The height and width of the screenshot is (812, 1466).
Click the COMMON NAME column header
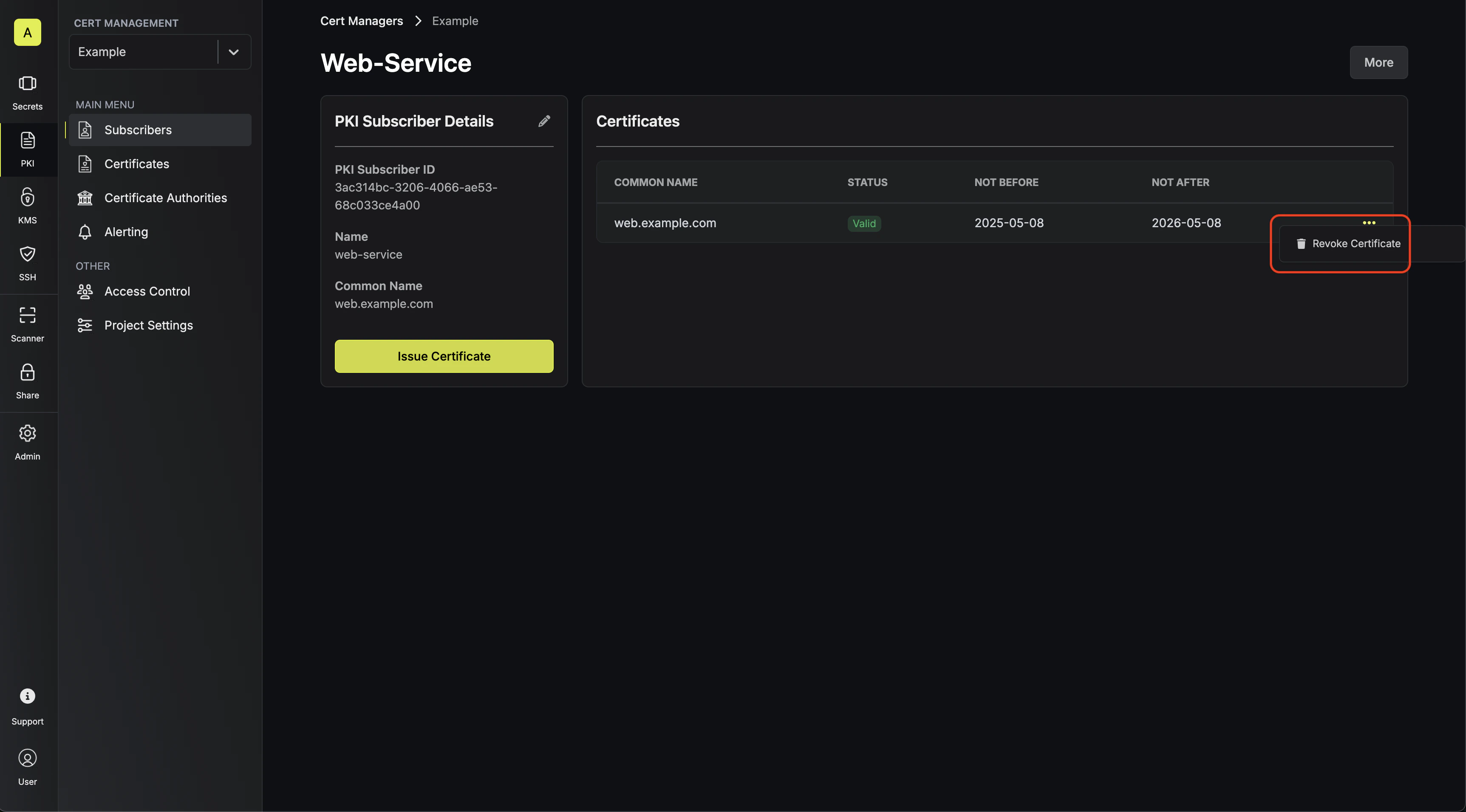(656, 183)
